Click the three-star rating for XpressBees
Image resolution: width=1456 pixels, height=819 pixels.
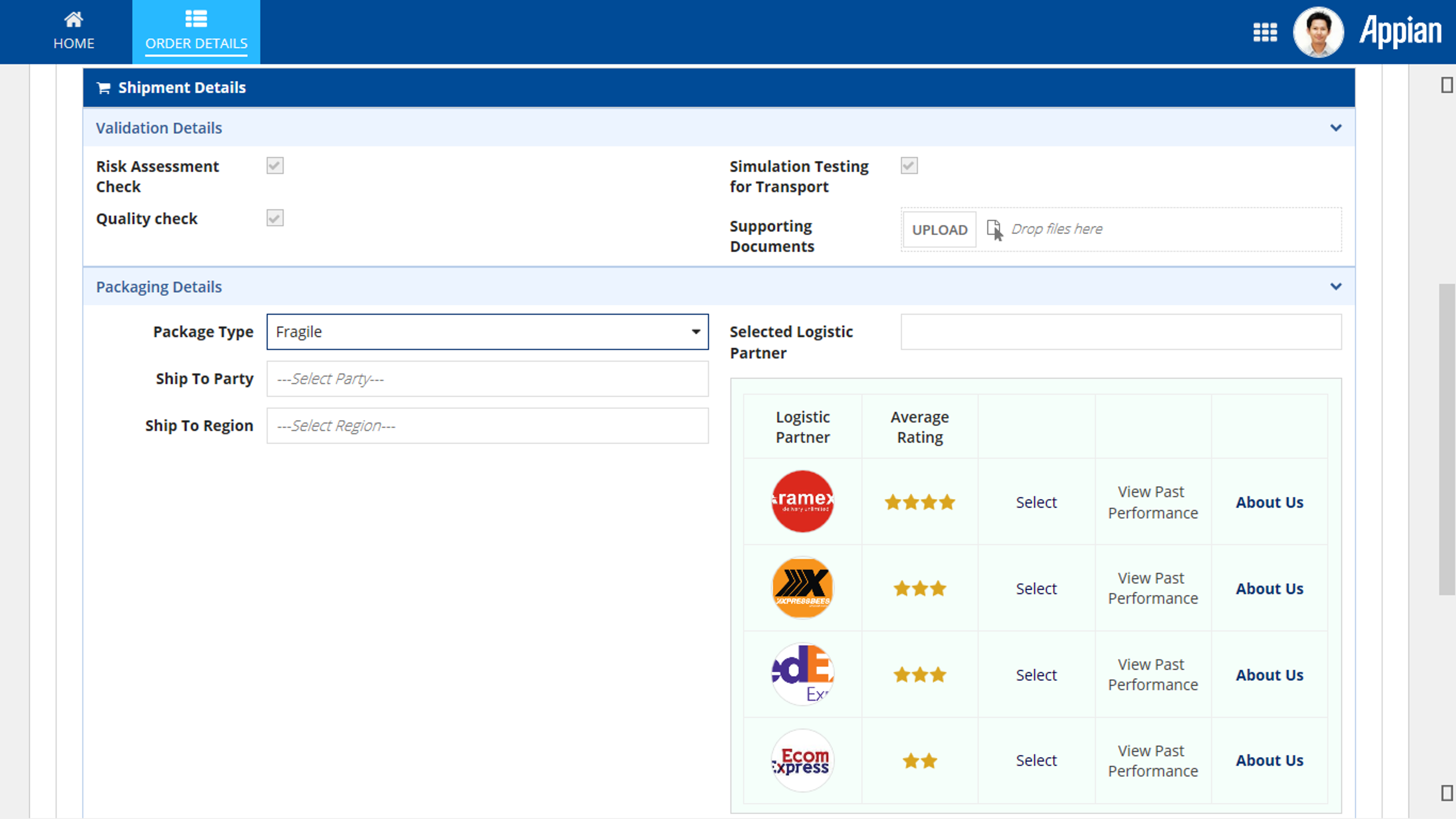tap(919, 589)
